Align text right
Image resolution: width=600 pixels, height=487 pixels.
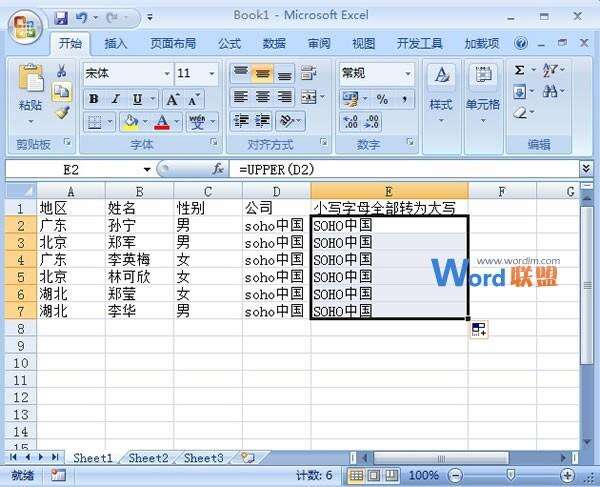pos(284,97)
